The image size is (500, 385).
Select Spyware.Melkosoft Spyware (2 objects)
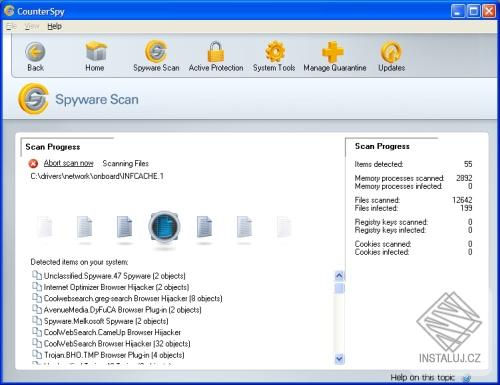click(x=106, y=321)
